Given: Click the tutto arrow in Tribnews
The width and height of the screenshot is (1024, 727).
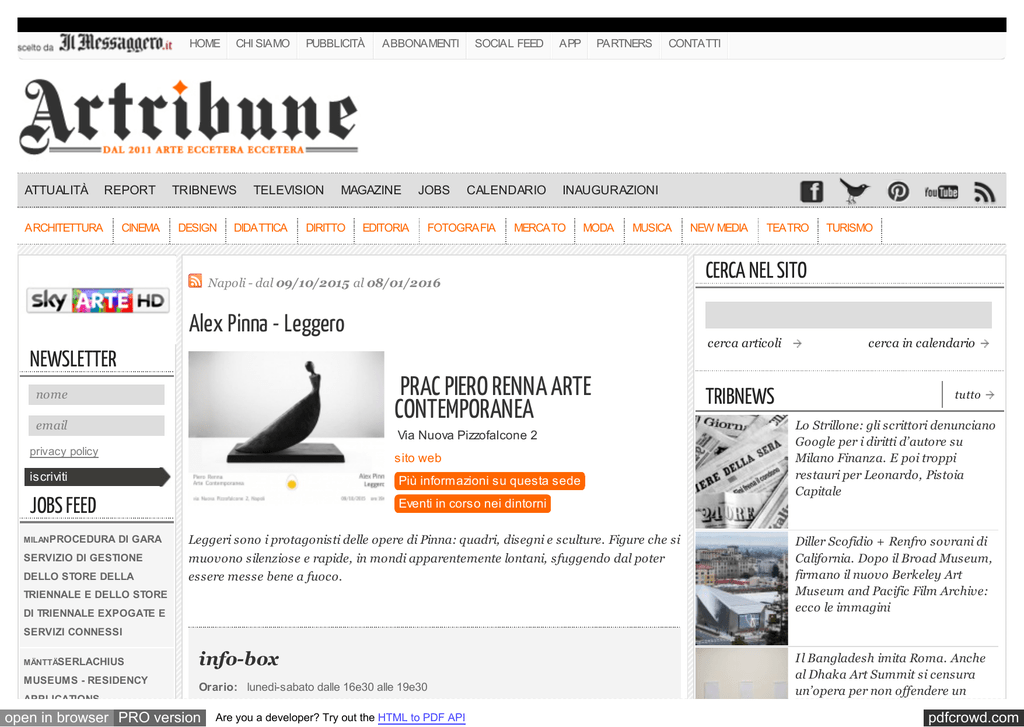Looking at the screenshot, I should click(990, 395).
